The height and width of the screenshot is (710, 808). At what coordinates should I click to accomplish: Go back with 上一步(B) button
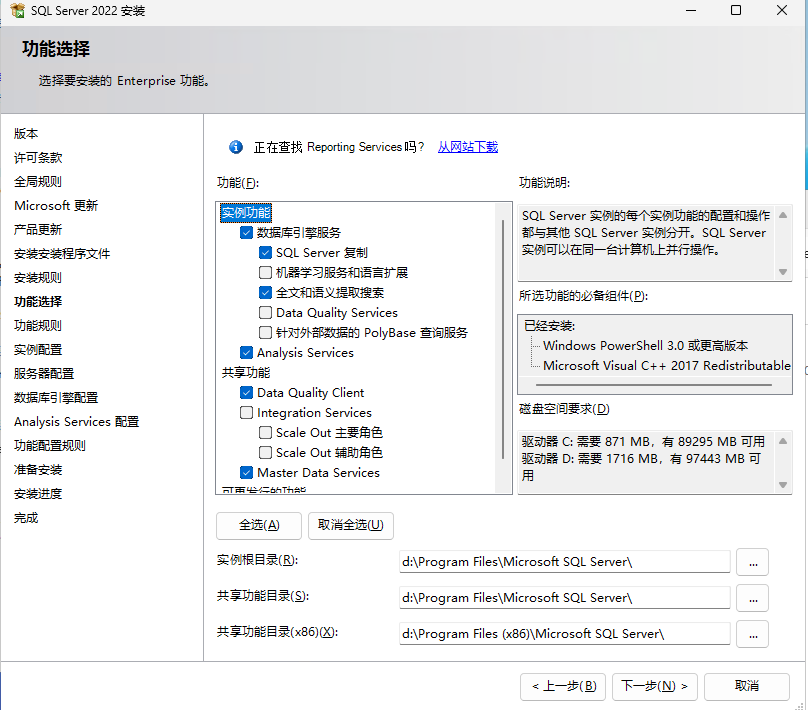click(x=563, y=686)
